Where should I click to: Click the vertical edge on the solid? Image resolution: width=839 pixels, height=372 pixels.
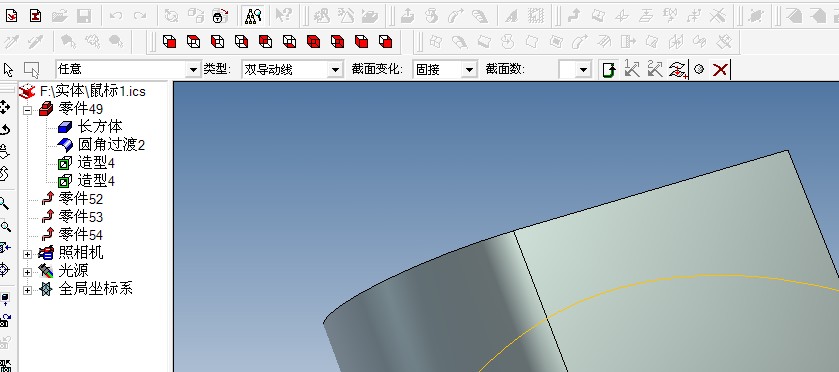click(540, 300)
